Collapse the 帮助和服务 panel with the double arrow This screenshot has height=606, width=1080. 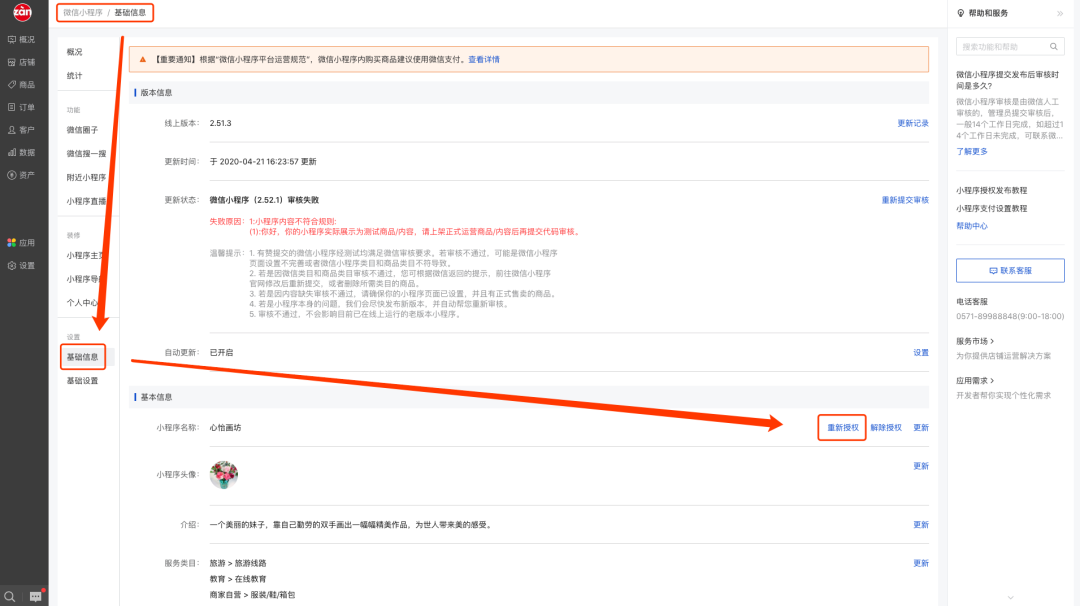pyautogui.click(x=1059, y=13)
